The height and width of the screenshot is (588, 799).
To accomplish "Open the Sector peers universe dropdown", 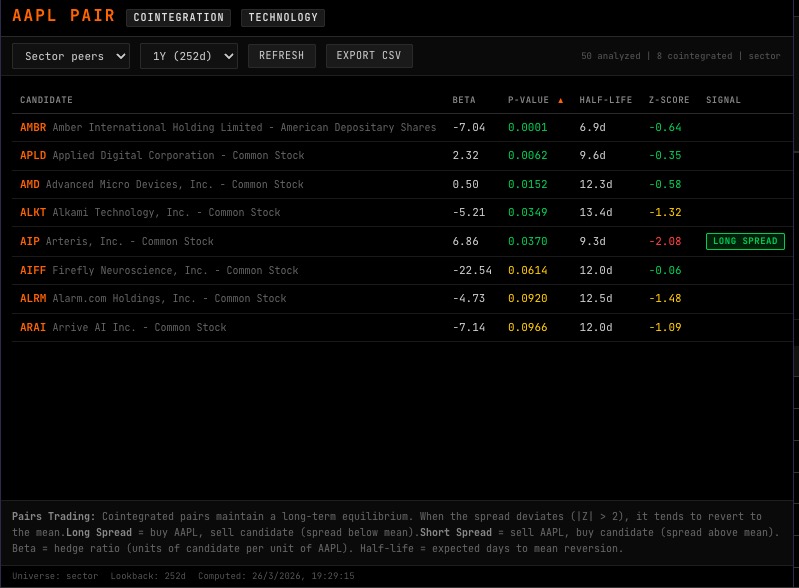I will [x=71, y=56].
